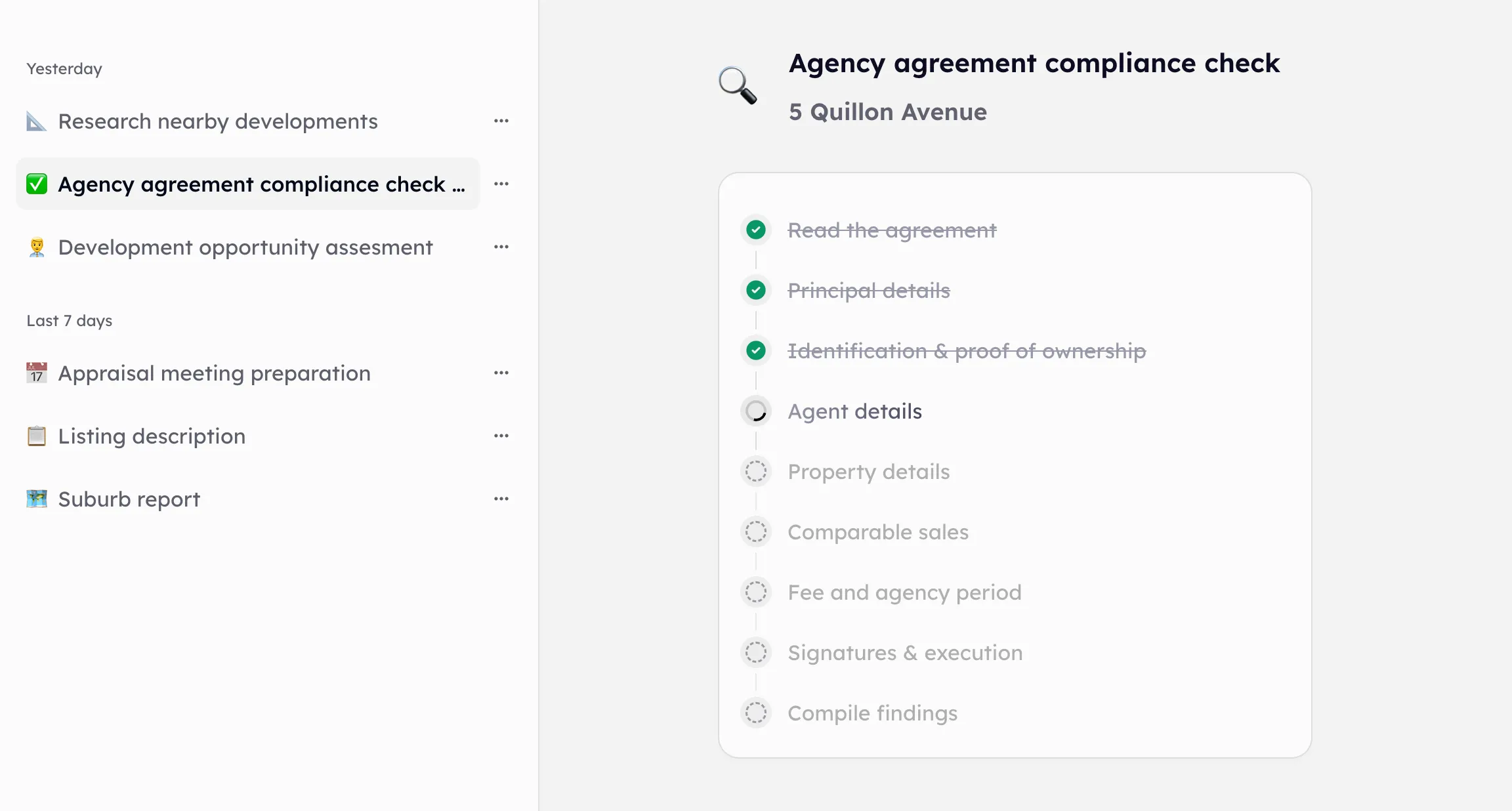The width and height of the screenshot is (1512, 811).
Task: Click the Agency agreement compliance check page title
Action: coord(1034,63)
